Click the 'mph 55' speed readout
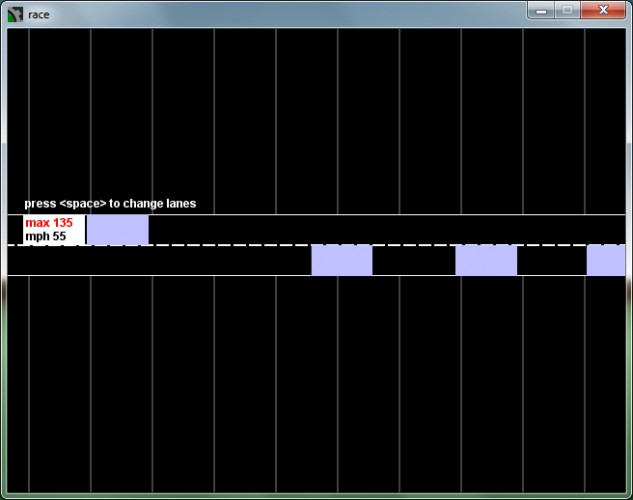The width and height of the screenshot is (633, 500). tap(46, 236)
